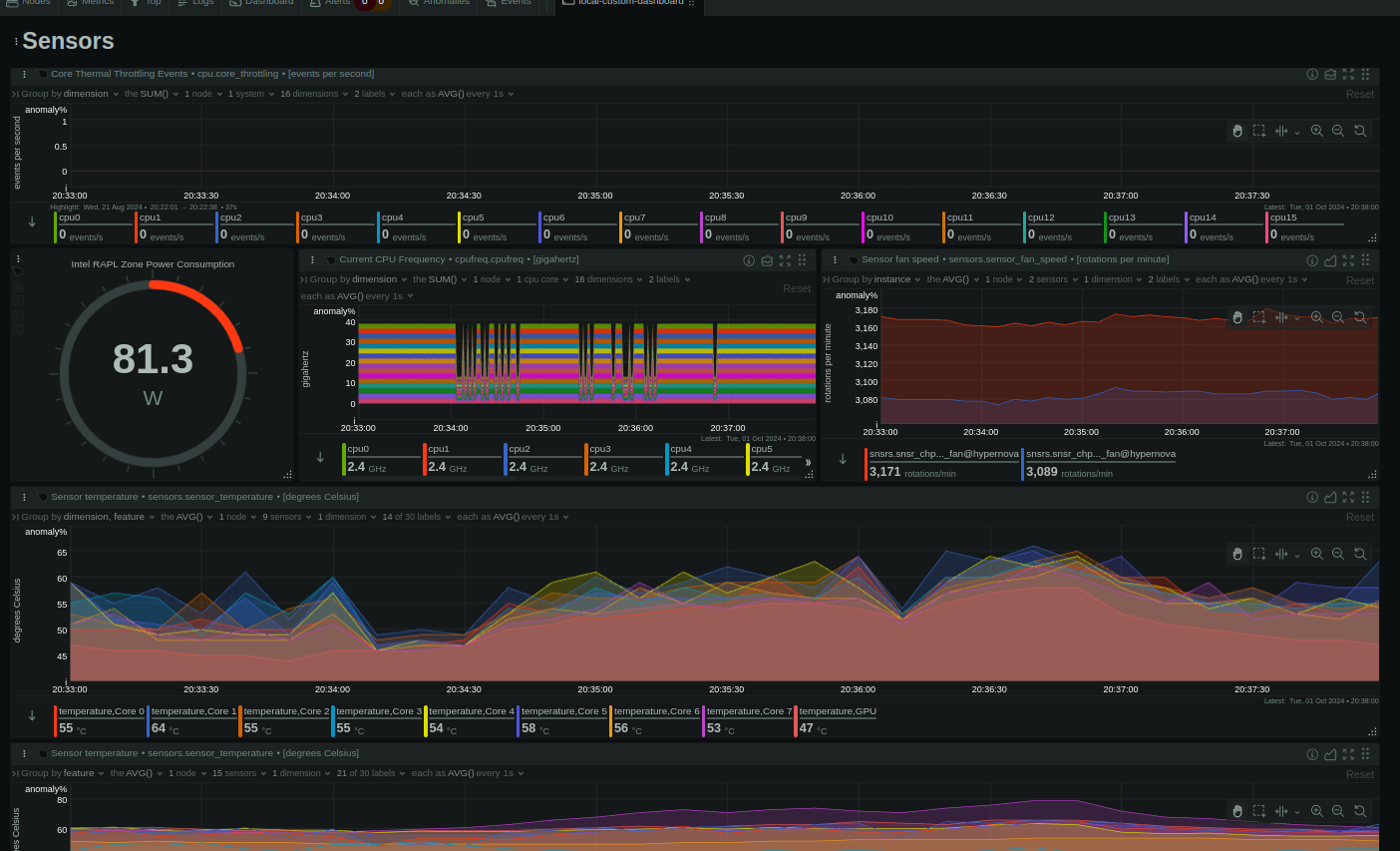The width and height of the screenshot is (1400, 851).
Task: Zoom in on the Sensor fan speed chart
Action: (1317, 317)
